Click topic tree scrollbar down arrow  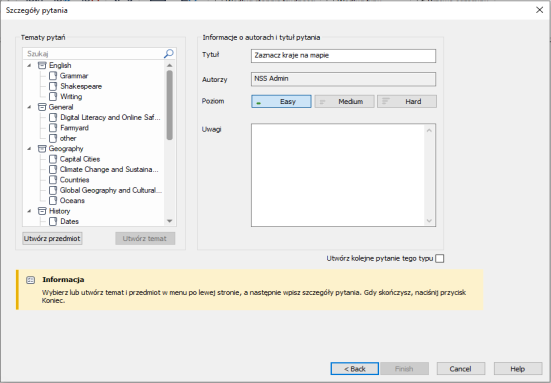170,221
